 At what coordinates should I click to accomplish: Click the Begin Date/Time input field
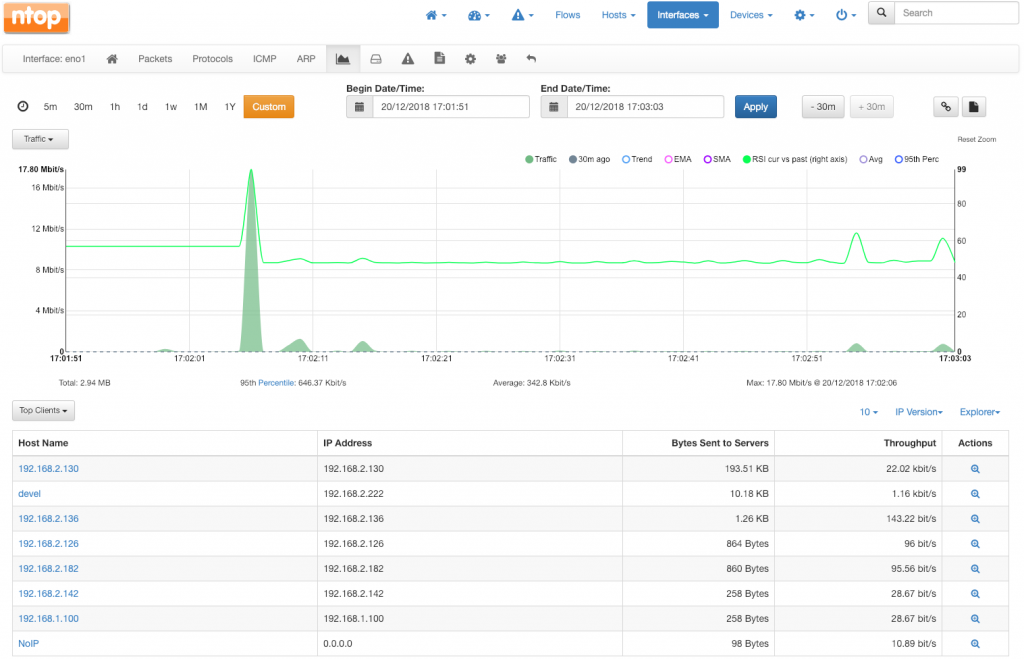(451, 107)
